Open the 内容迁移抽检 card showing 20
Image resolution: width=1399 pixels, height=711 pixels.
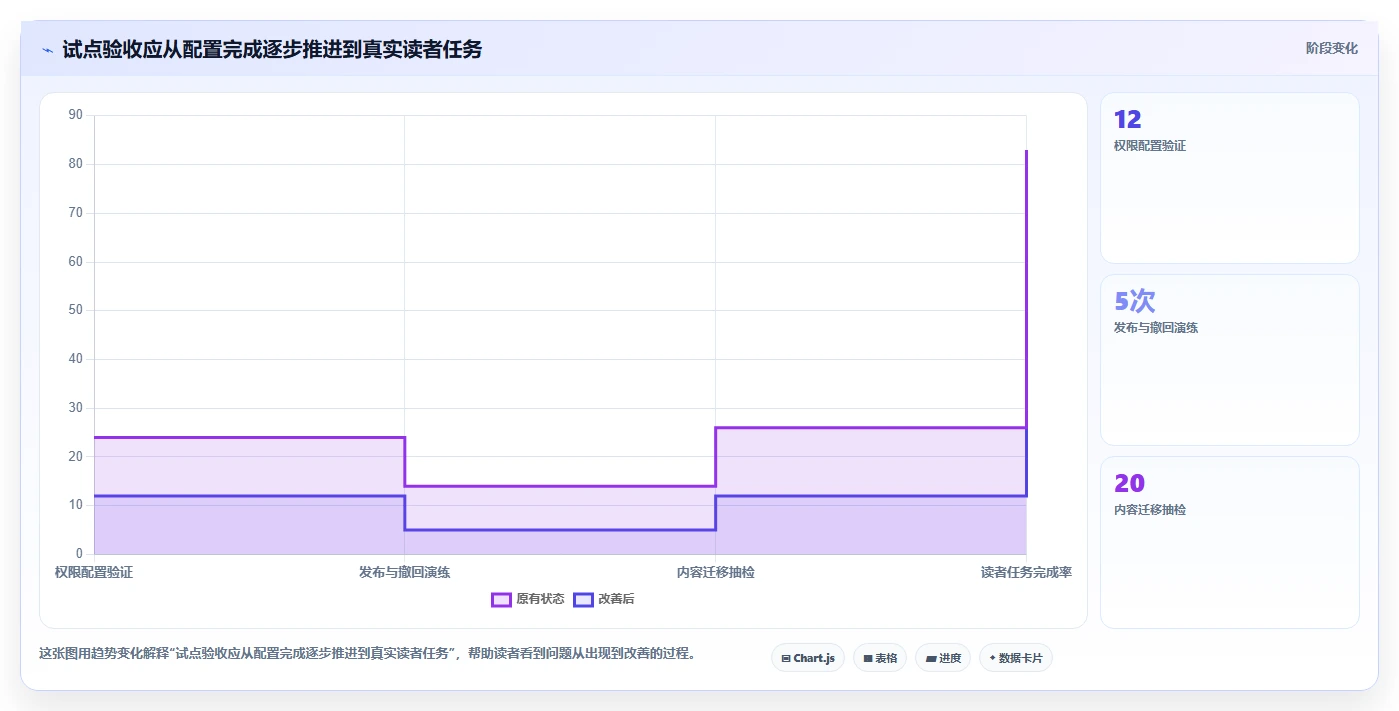point(1230,542)
